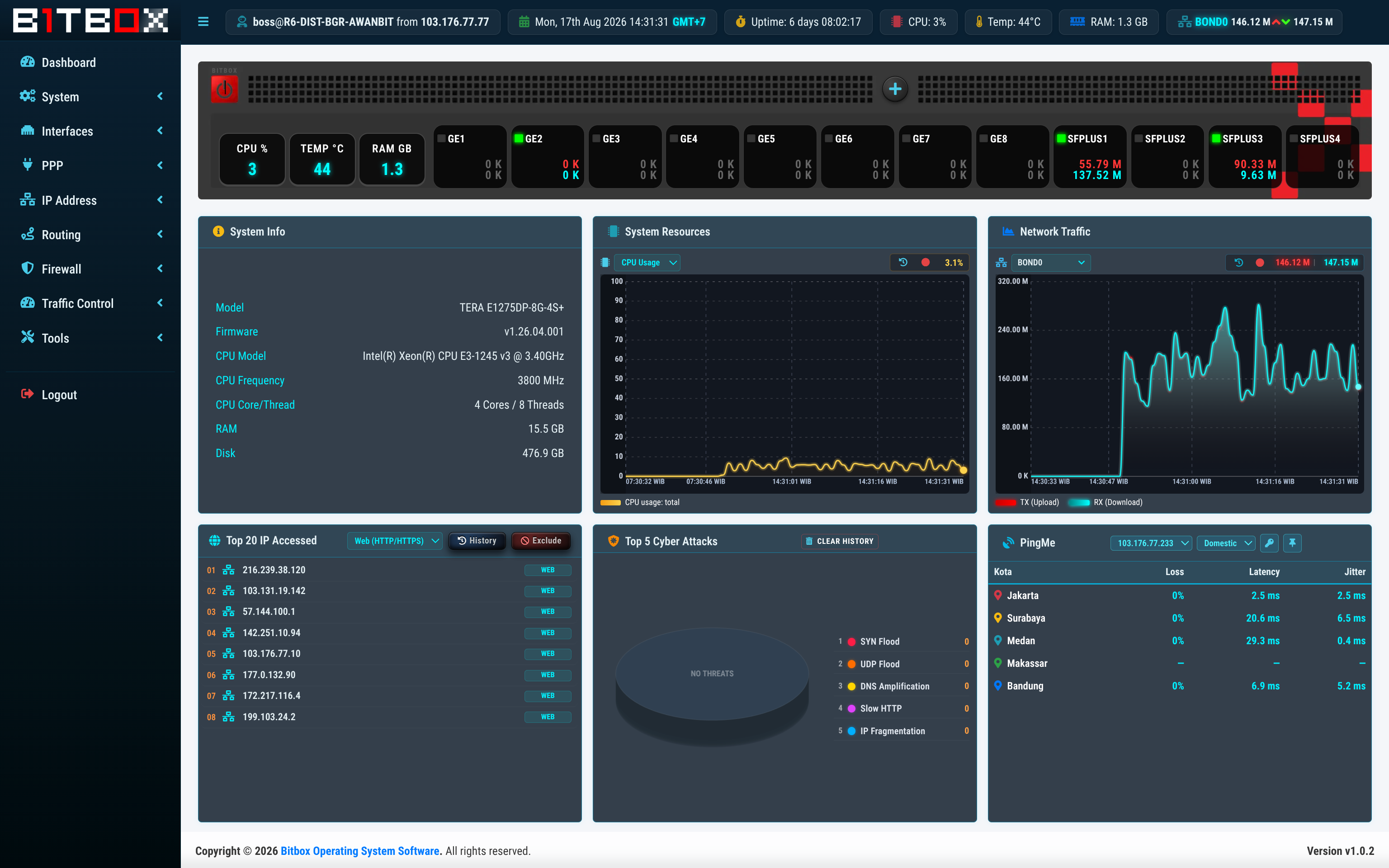Viewport: 1389px width, 868px height.
Task: Click the hamburger menu toggle icon
Action: [203, 22]
